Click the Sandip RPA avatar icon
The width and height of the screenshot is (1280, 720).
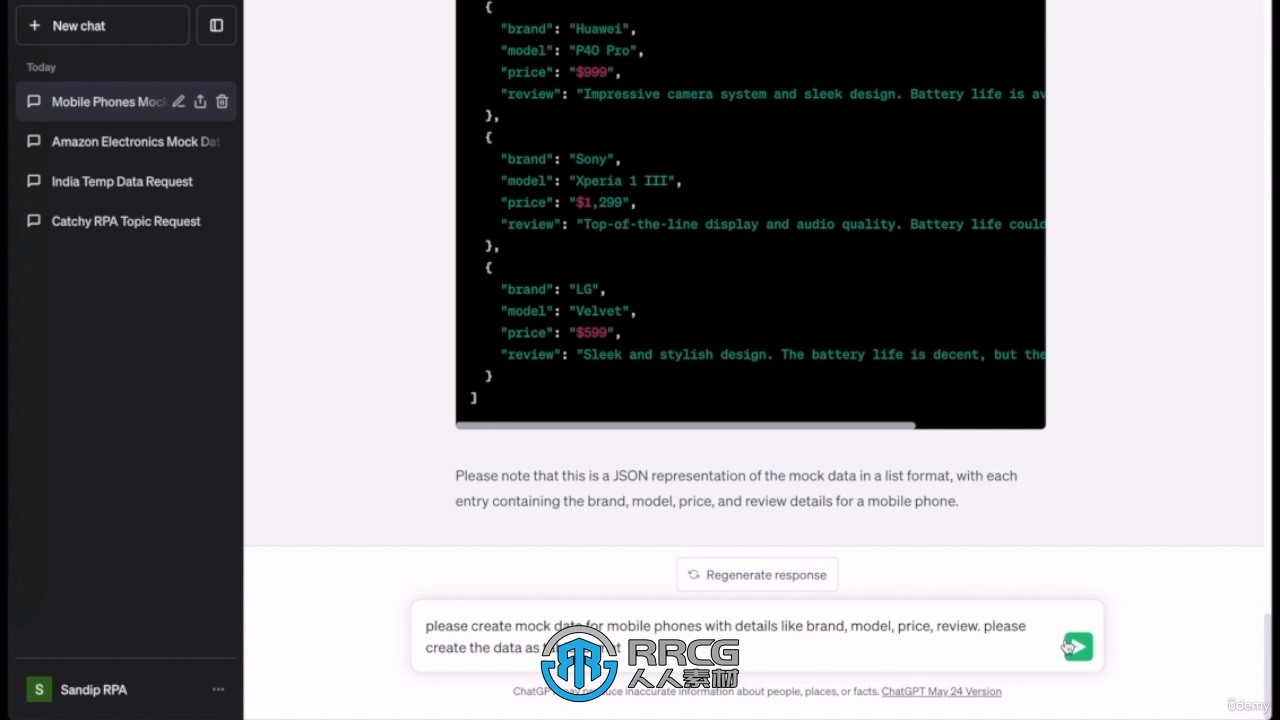point(38,689)
